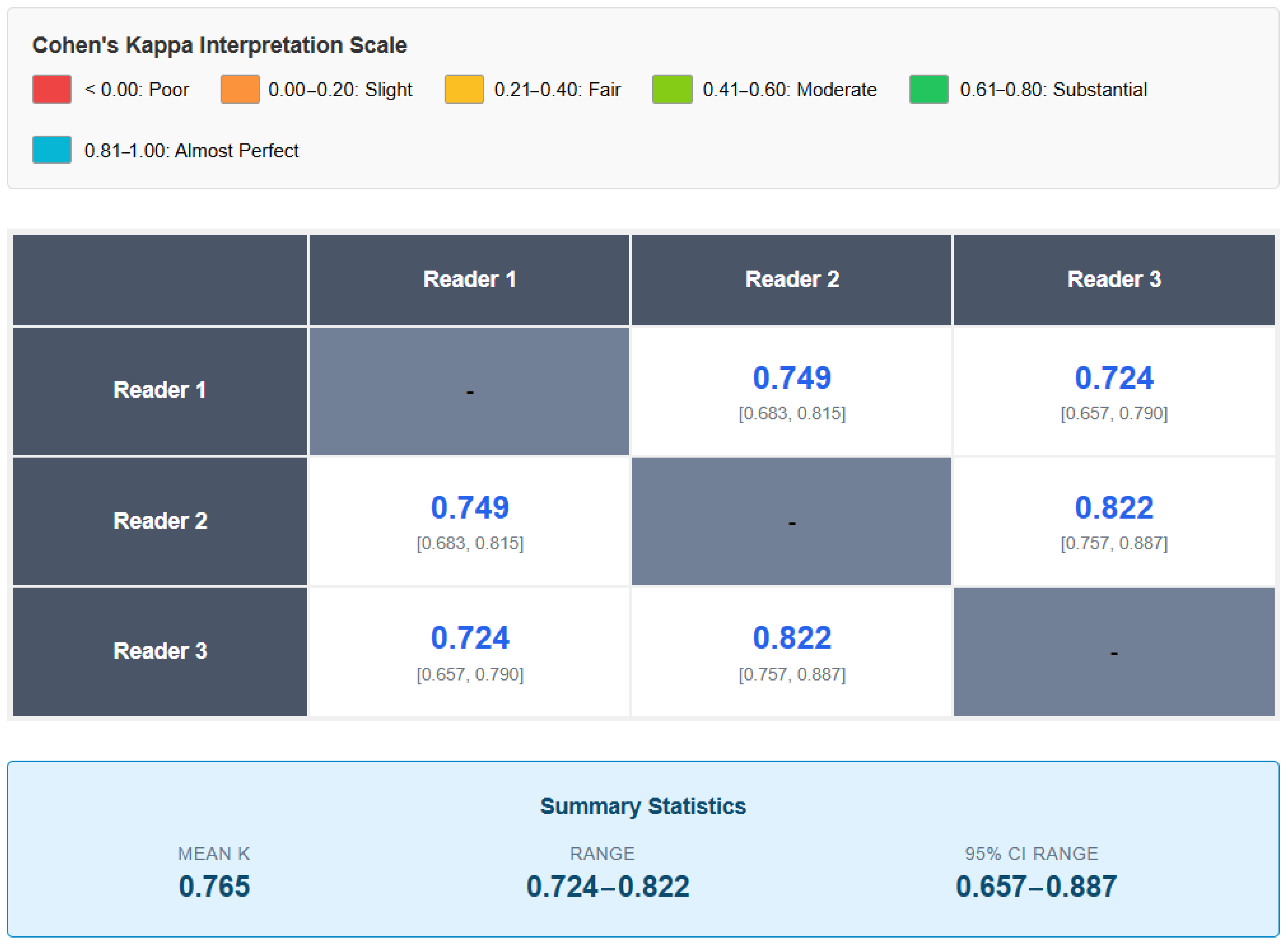Click the Reader 2 row header
Screen dimensions: 1288x945
160,521
